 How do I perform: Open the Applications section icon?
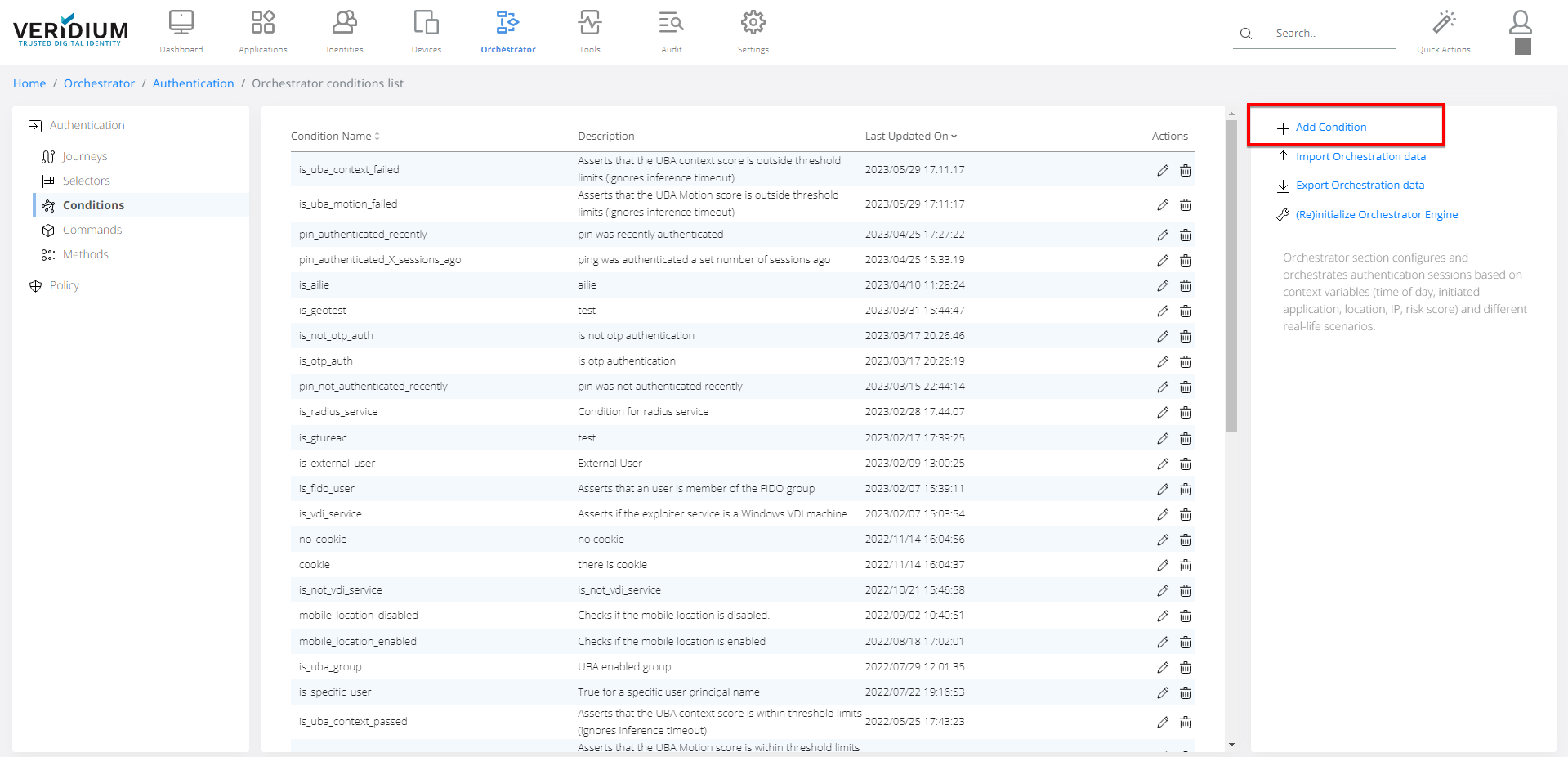coord(262,23)
